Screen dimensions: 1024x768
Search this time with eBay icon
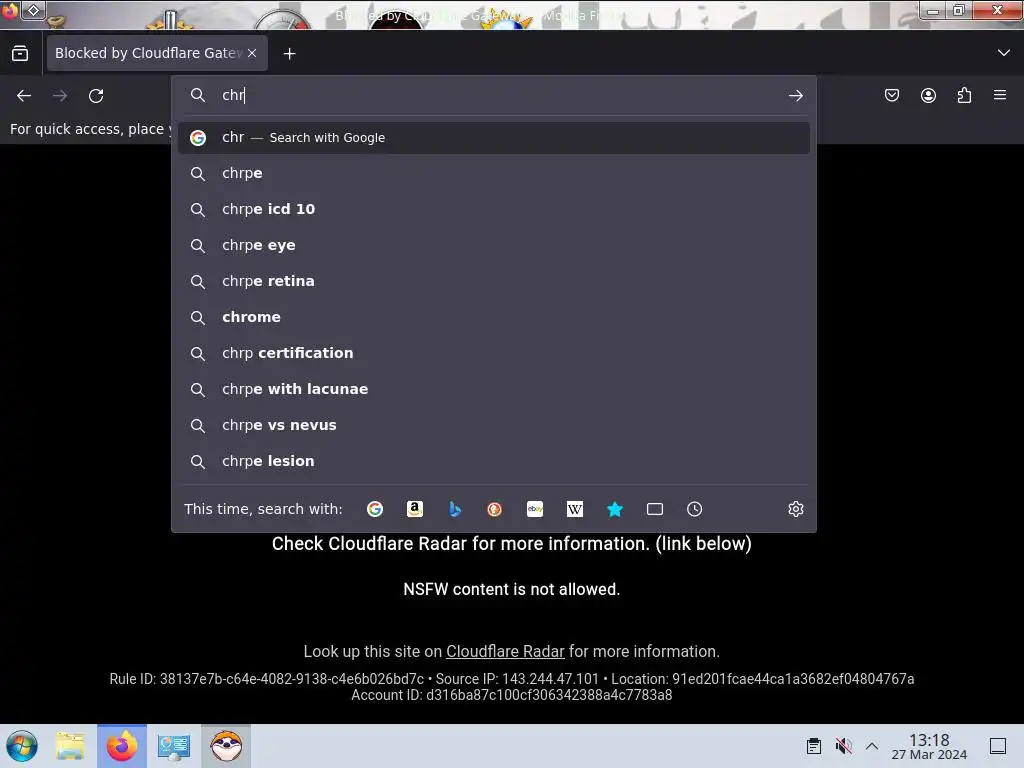coord(535,509)
